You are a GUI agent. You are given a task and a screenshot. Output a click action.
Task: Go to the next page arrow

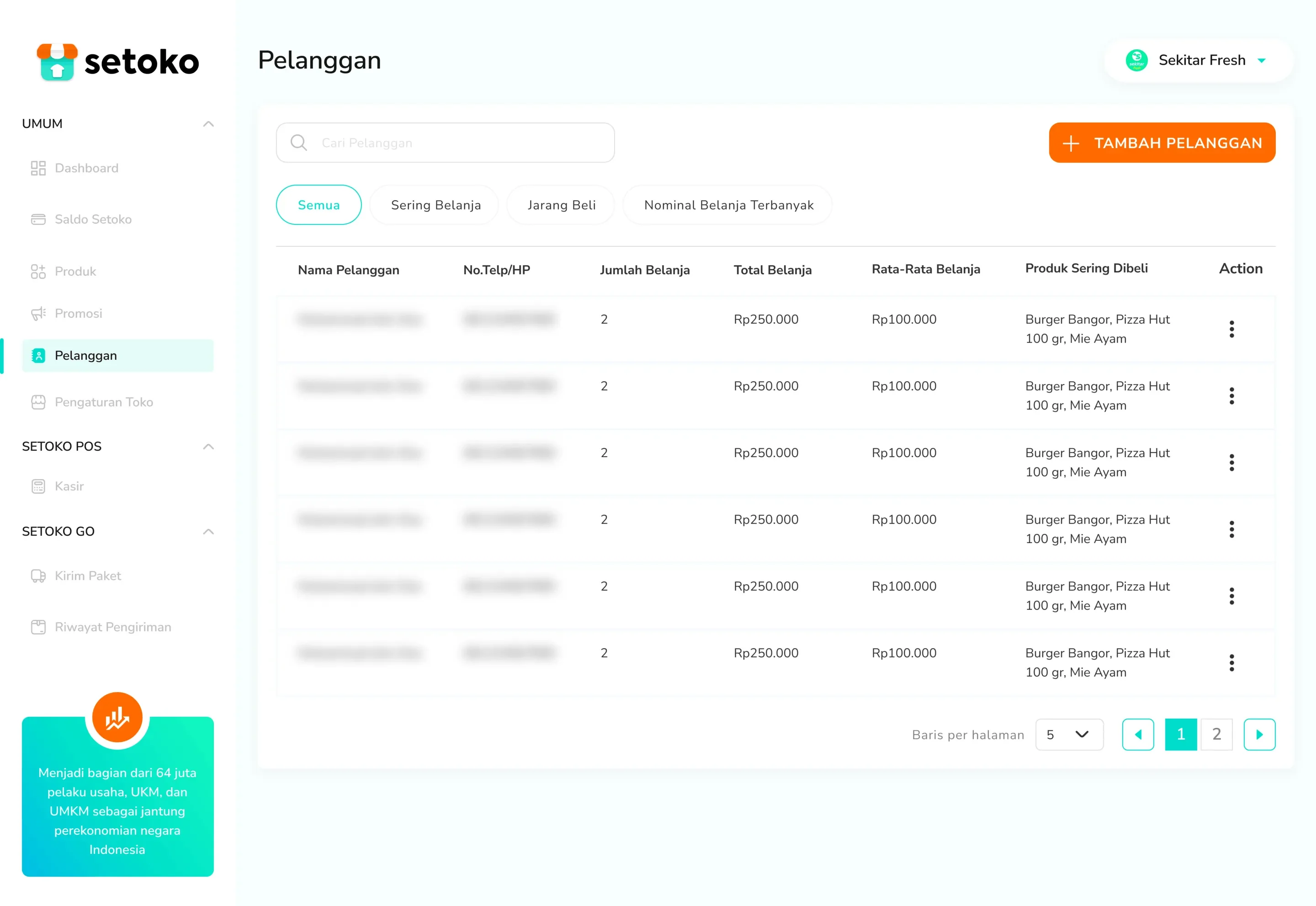click(x=1259, y=735)
